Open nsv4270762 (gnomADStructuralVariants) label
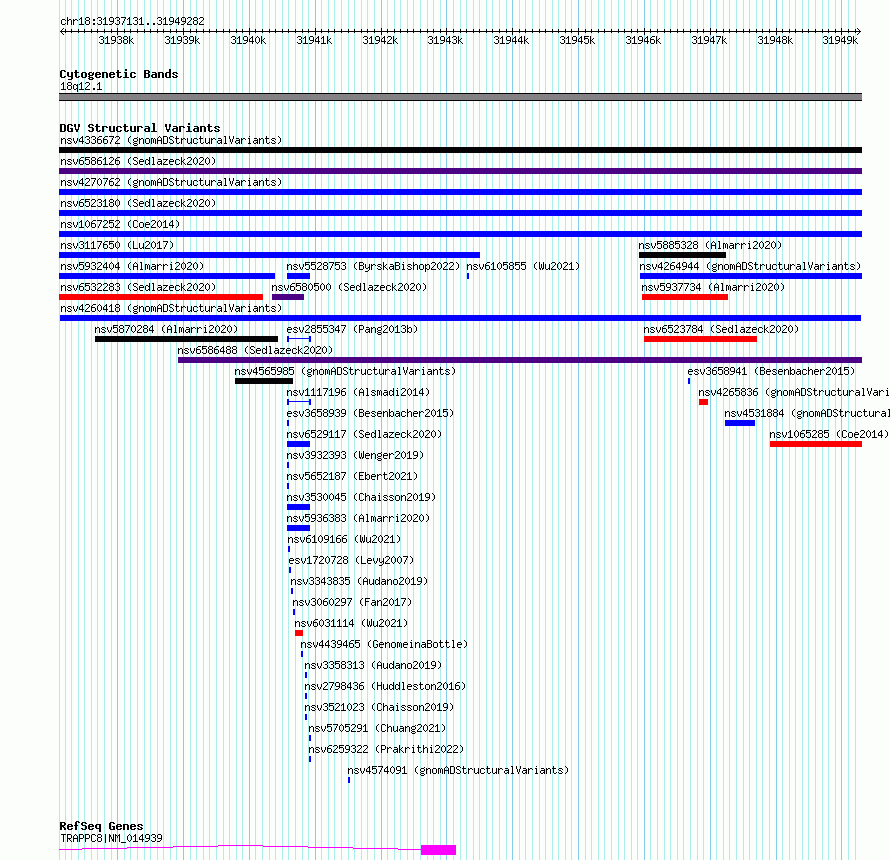890x860 pixels. (171, 182)
